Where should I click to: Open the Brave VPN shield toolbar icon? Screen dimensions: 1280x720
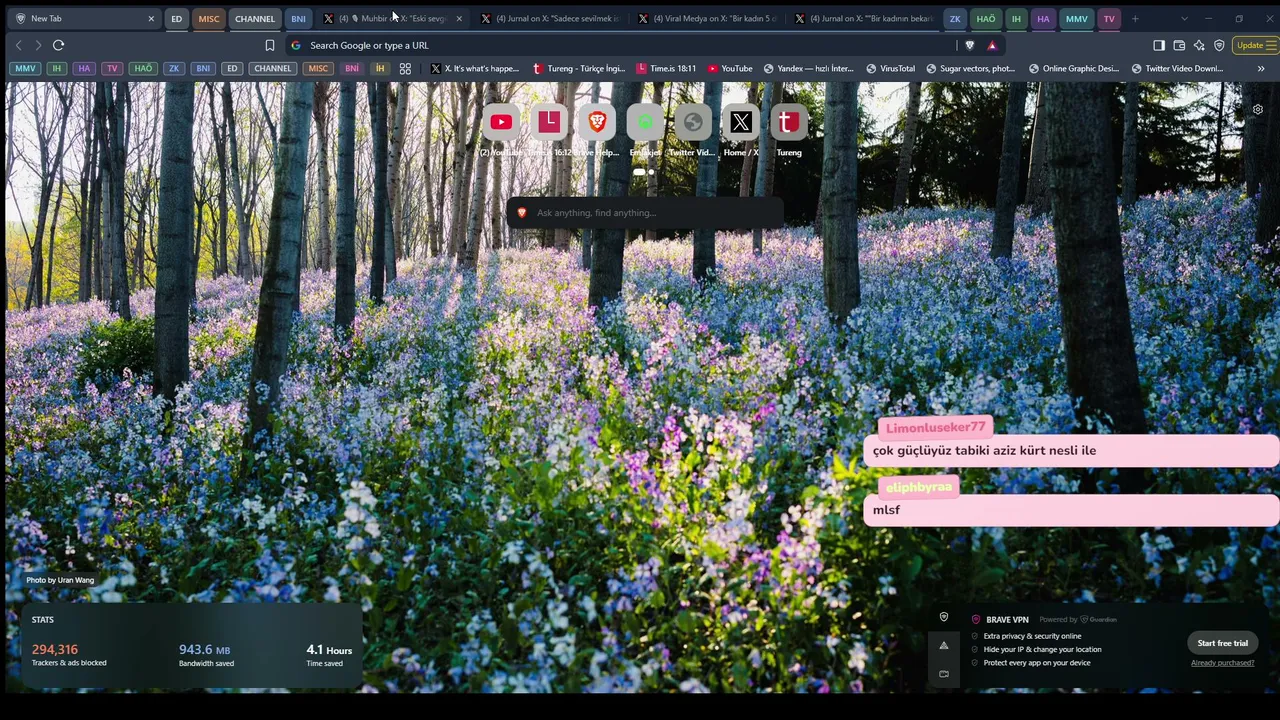pyautogui.click(x=1219, y=45)
